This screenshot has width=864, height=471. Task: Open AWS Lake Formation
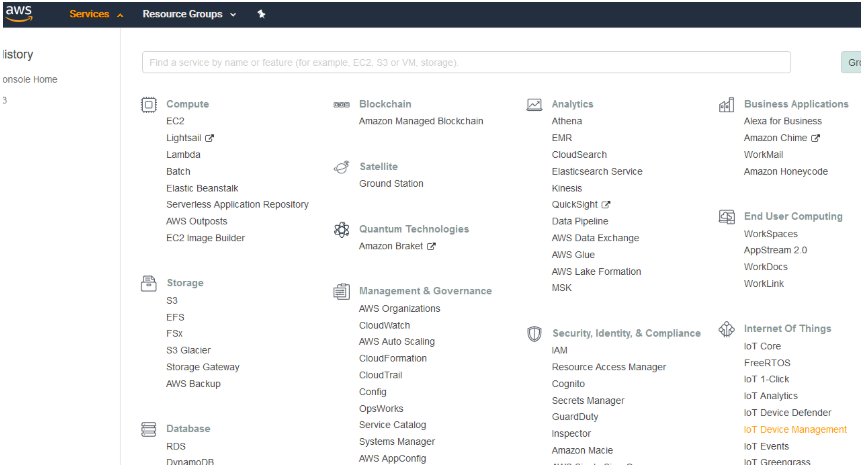(x=596, y=272)
